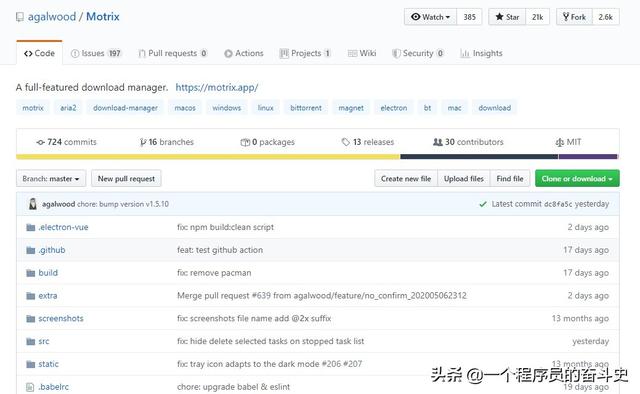Click agalwood's commit author avatar
This screenshot has width=640, height=394.
coord(33,204)
